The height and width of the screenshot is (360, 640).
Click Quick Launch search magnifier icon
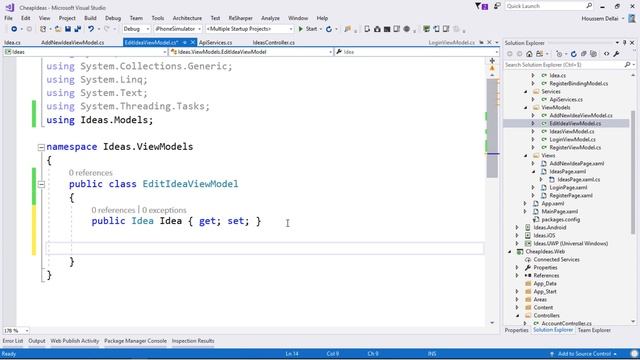[589, 6]
